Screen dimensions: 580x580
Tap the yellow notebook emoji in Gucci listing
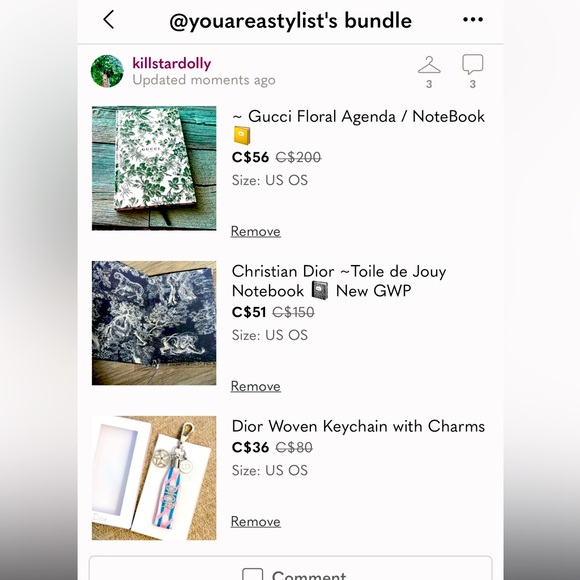pos(242,135)
